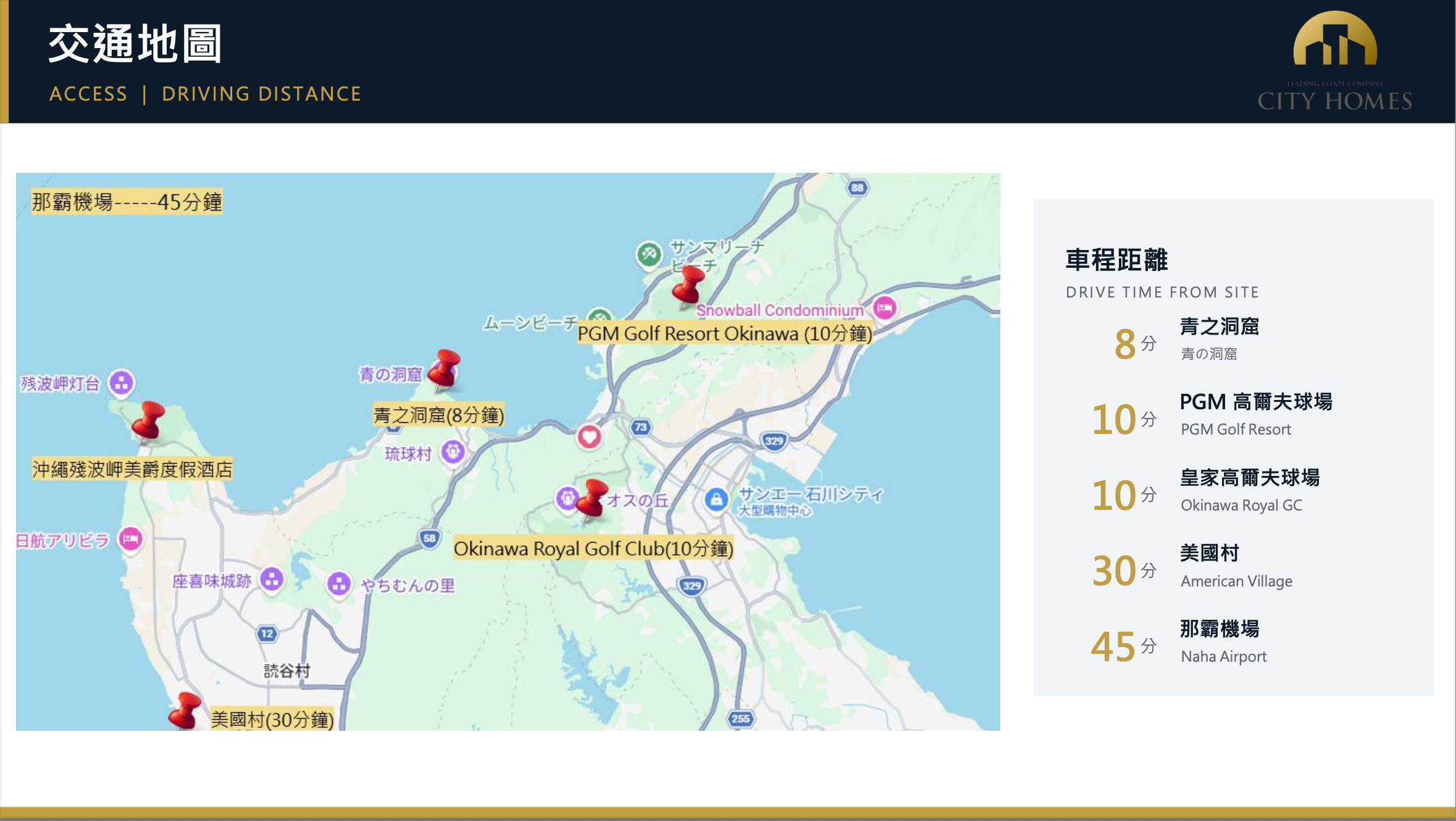Image resolution: width=1456 pixels, height=821 pixels.
Task: Select the やちむんの里 map text
Action: point(408,585)
